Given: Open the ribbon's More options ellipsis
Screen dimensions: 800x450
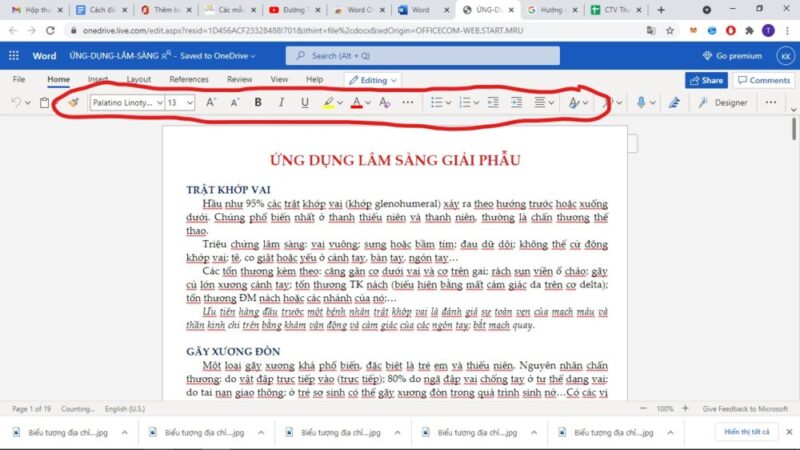Looking at the screenshot, I should pyautogui.click(x=770, y=103).
